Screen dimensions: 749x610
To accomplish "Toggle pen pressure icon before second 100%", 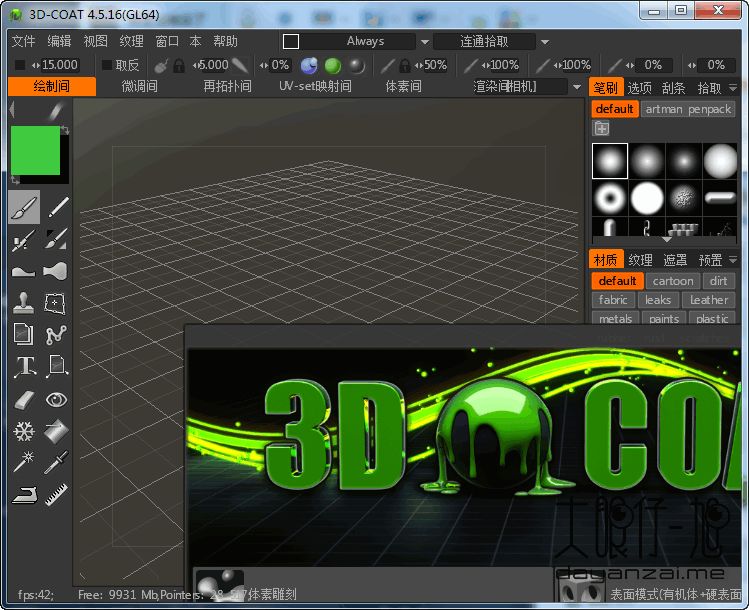I will (543, 65).
